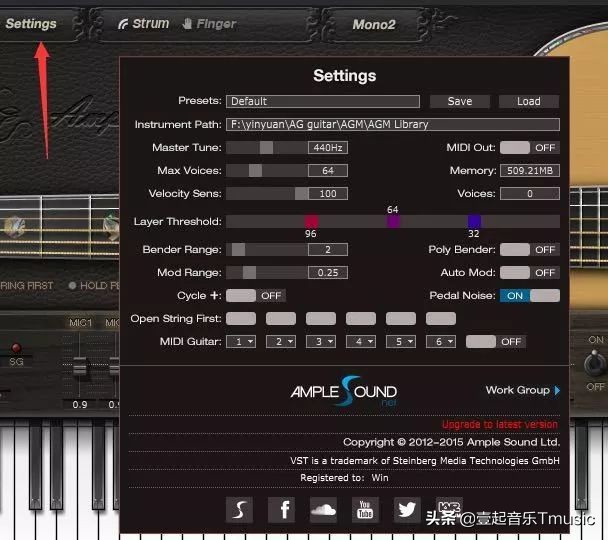Click the Finger hand icon

[x=187, y=24]
